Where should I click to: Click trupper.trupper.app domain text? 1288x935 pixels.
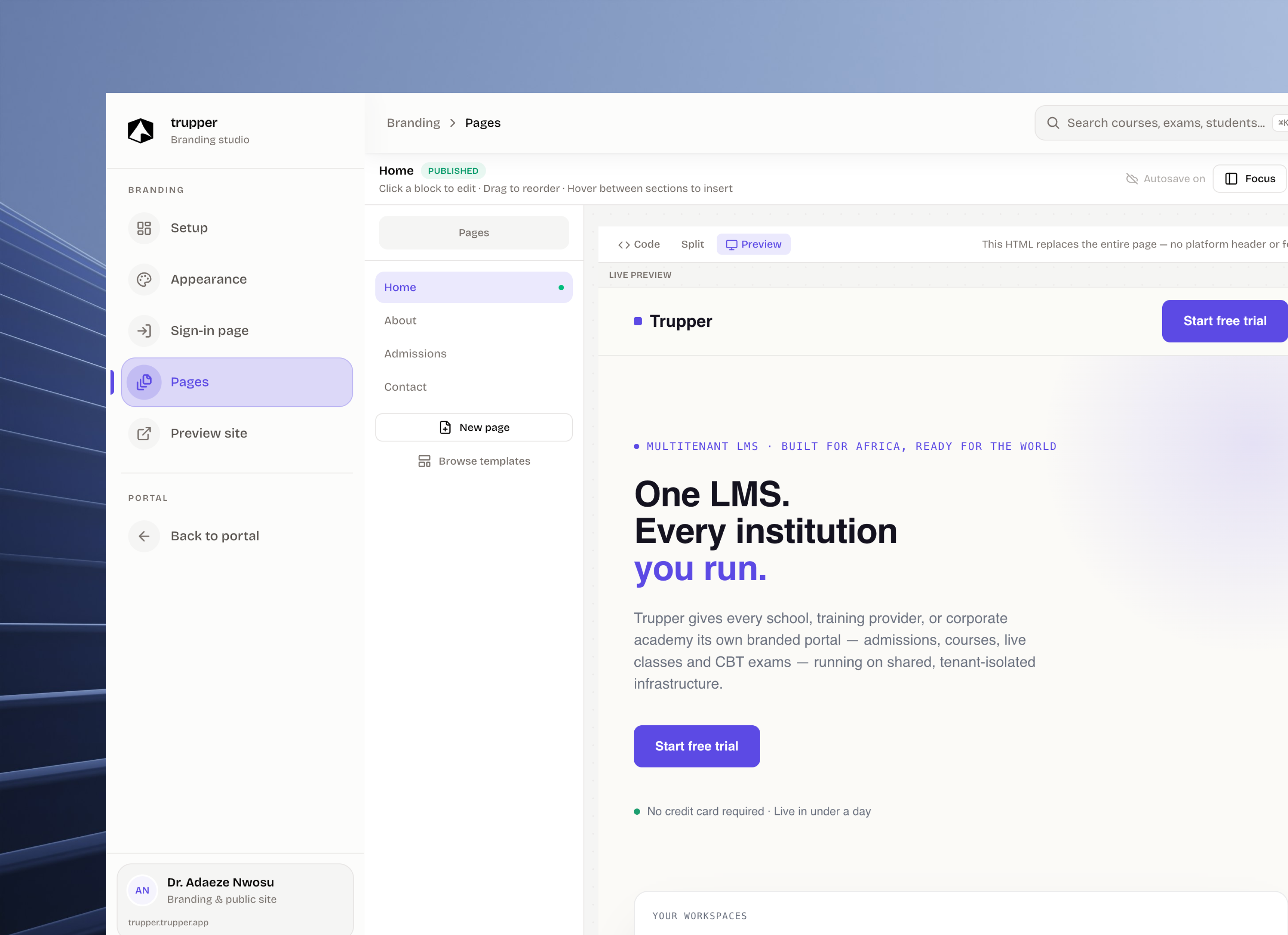click(x=168, y=923)
